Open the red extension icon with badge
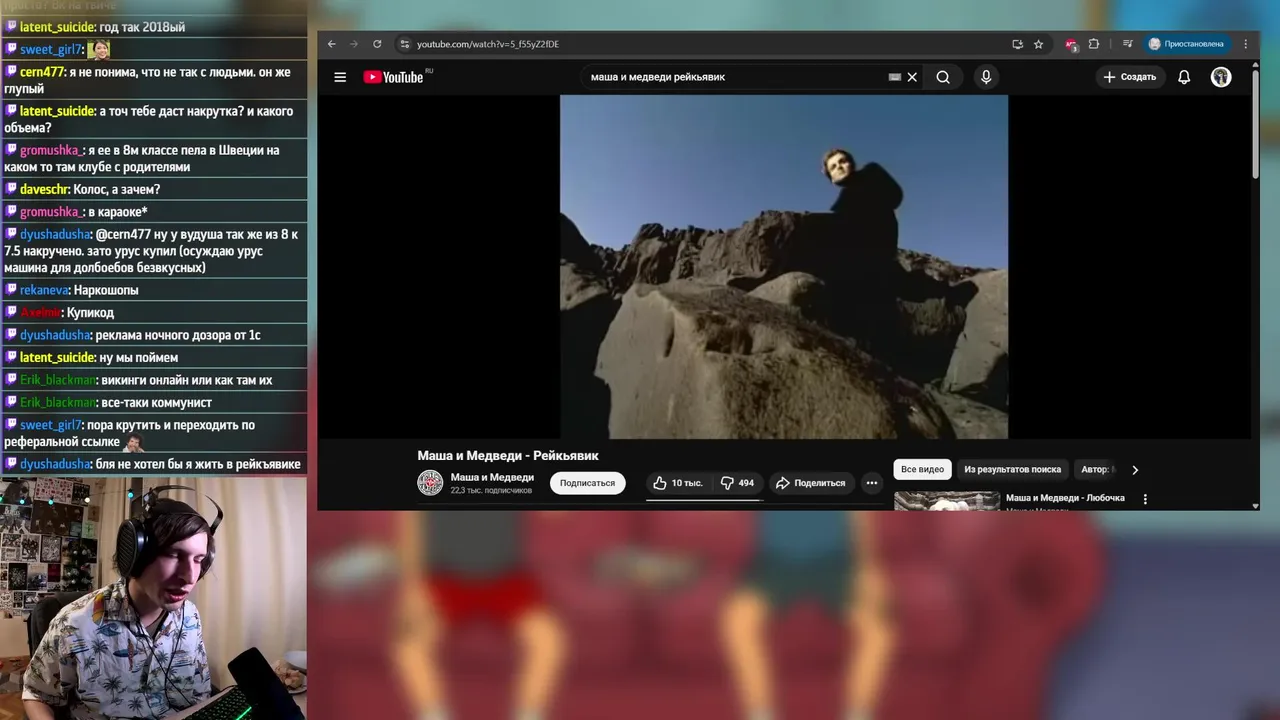This screenshot has height=720, width=1280. (1071, 44)
